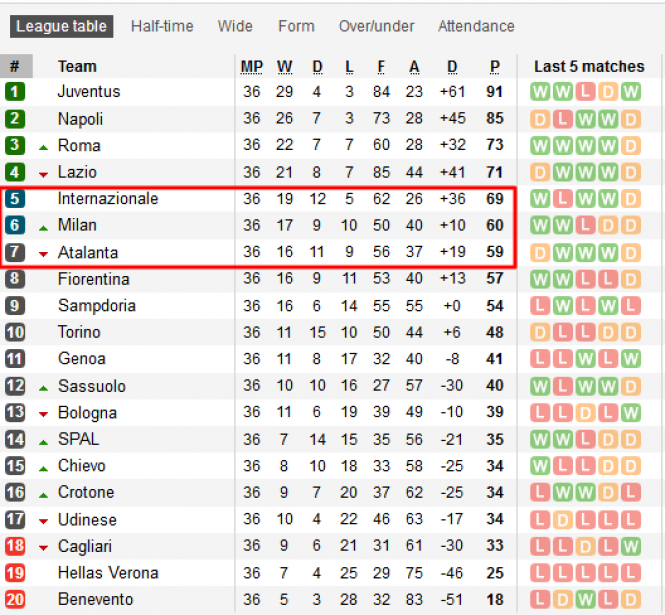The width and height of the screenshot is (665, 615).
Task: Click Internazionale rank 5 badge
Action: [15, 198]
